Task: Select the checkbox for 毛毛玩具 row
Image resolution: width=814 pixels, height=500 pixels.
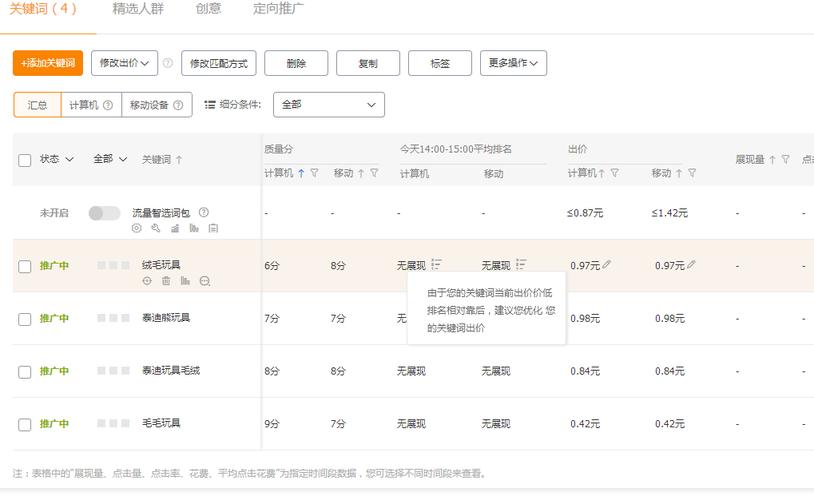Action: point(25,424)
